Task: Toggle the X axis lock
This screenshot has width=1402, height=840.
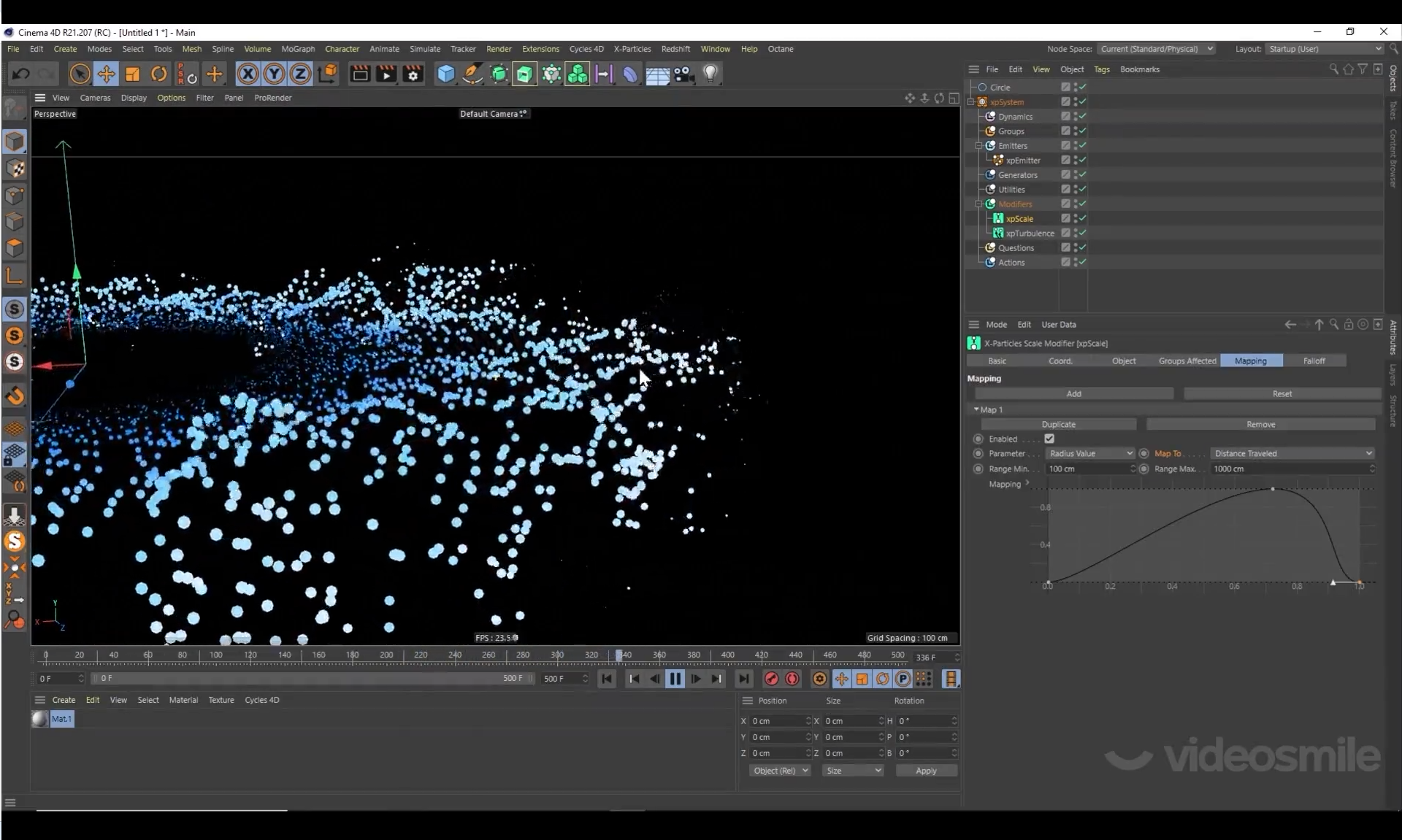Action: [x=248, y=74]
